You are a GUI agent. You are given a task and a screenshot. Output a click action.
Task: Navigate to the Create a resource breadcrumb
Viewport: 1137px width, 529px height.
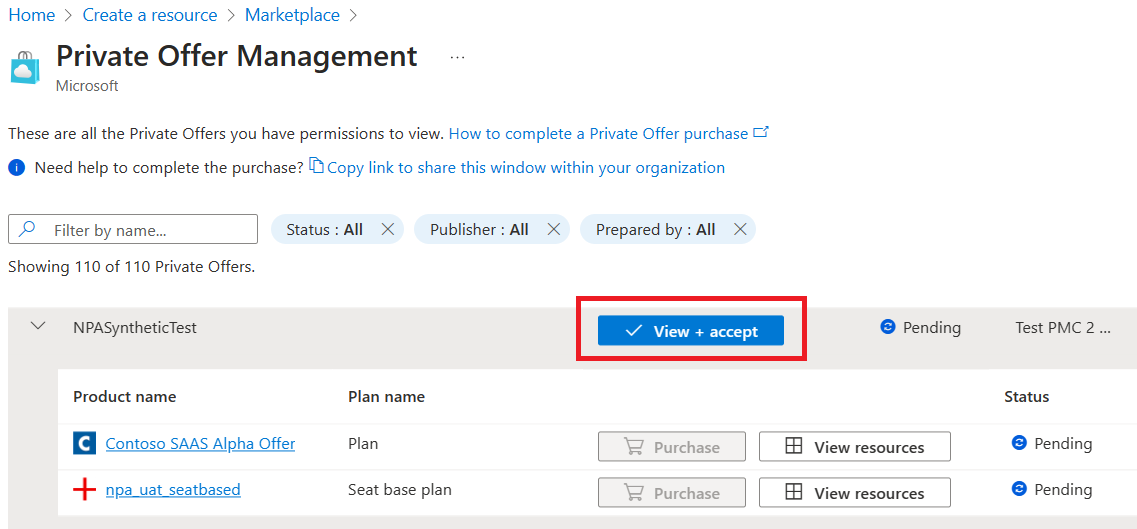tap(150, 15)
